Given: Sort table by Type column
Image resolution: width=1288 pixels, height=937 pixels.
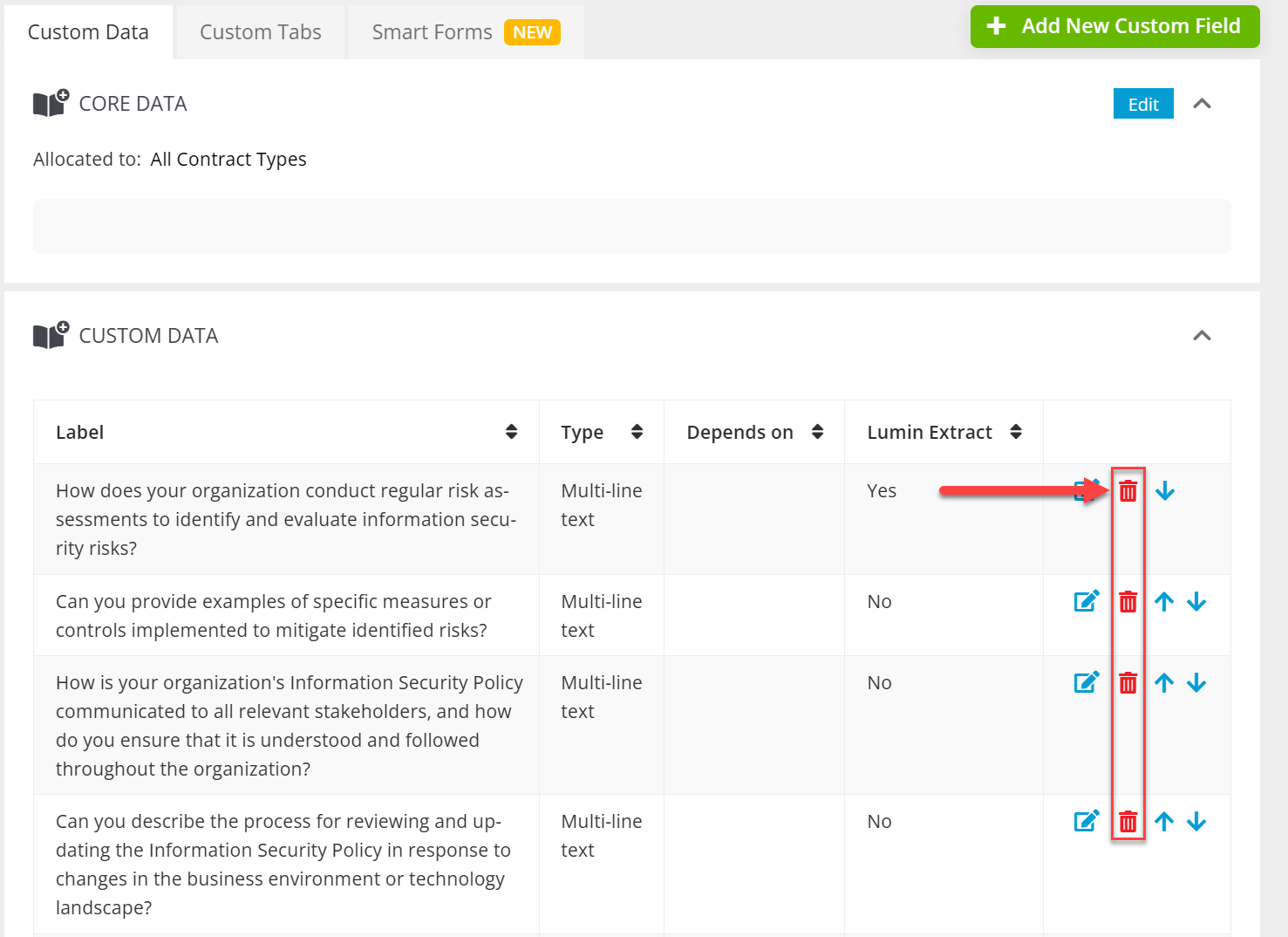Looking at the screenshot, I should (637, 432).
